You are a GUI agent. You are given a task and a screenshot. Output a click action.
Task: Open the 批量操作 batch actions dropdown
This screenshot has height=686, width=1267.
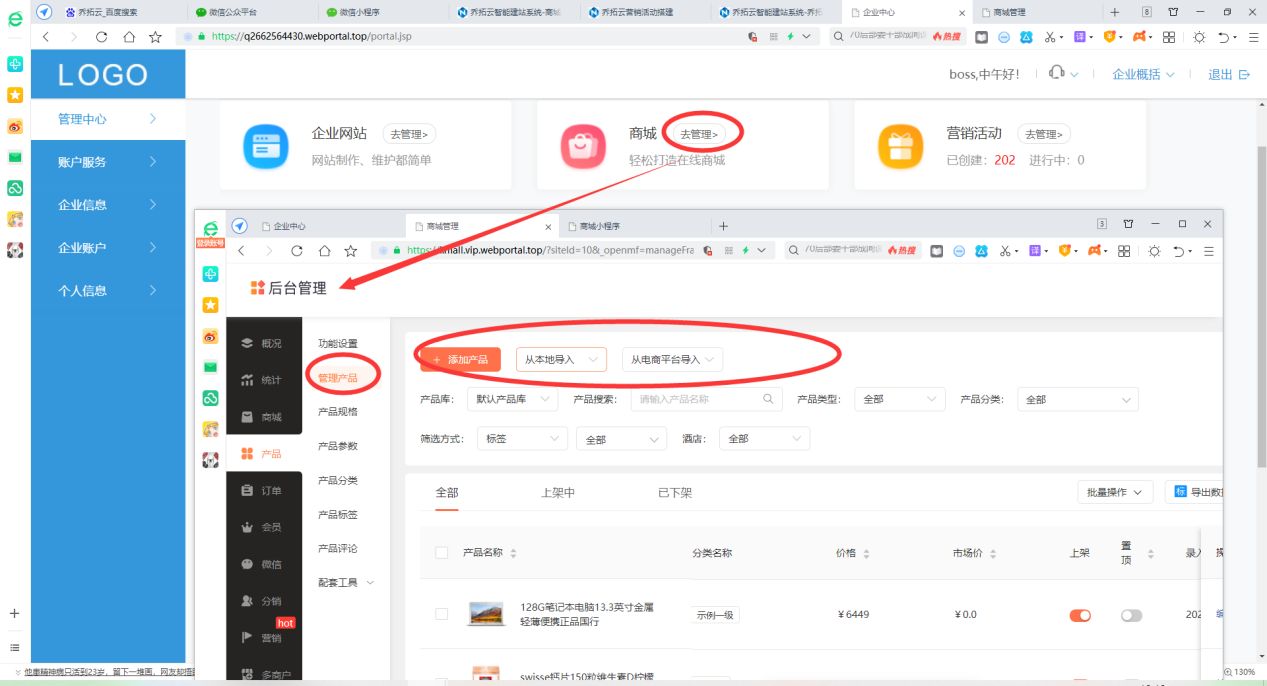1113,491
